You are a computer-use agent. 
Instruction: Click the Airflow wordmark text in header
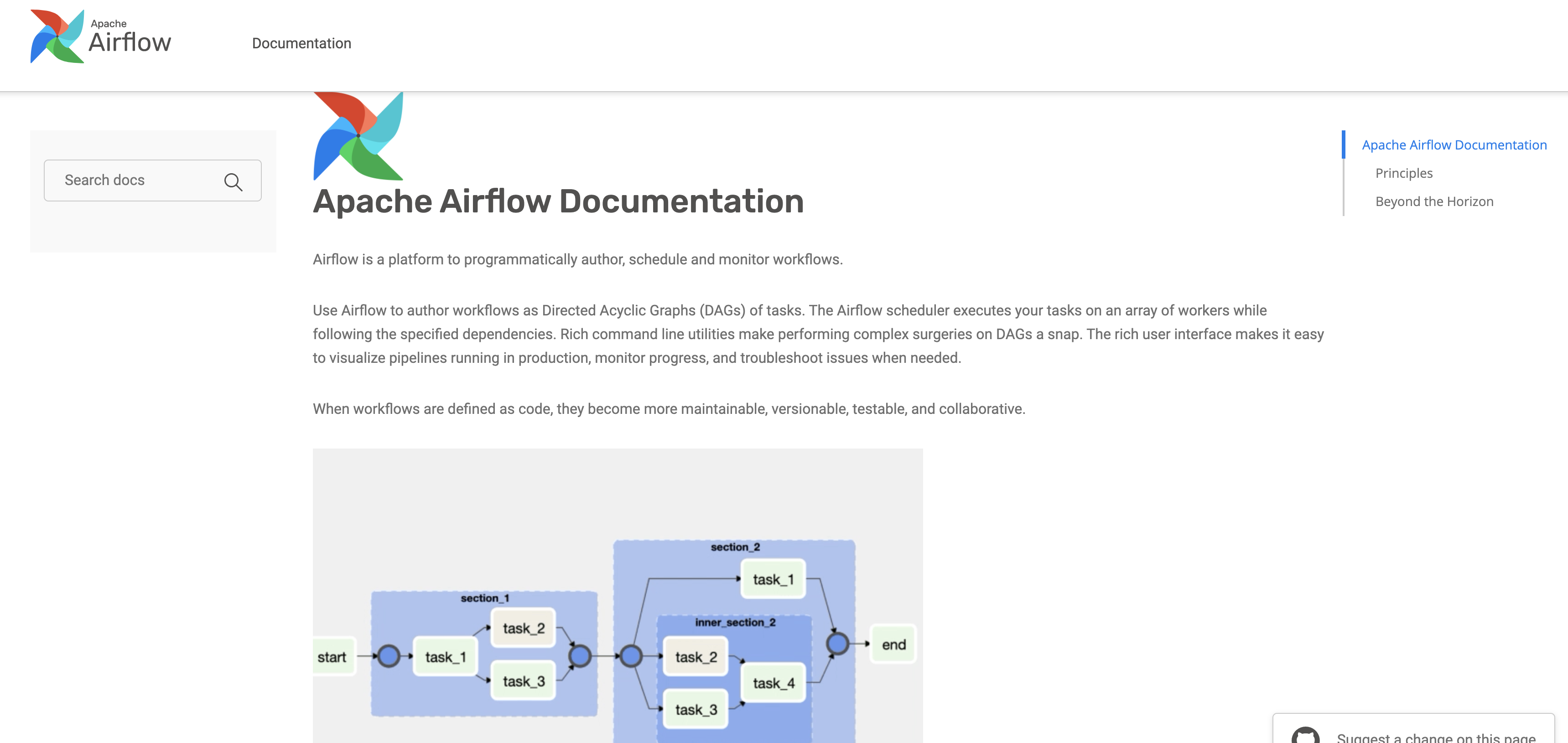130,42
